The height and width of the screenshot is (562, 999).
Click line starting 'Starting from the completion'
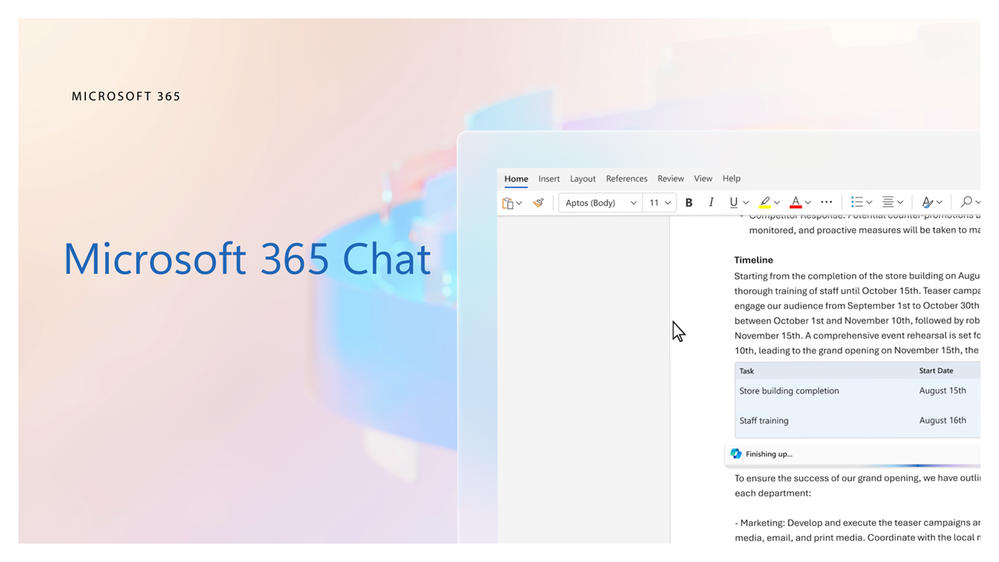coord(857,276)
